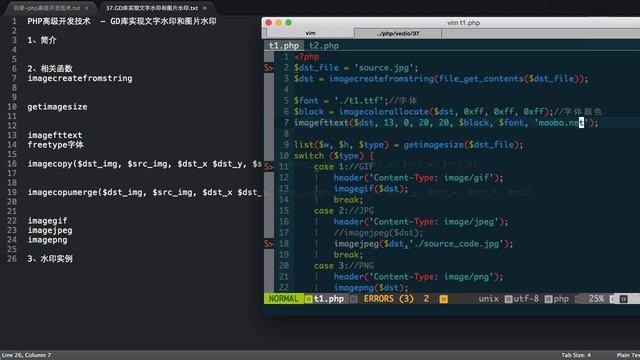Close the first Sublime tab ending in 'php高级开发技术.txt'
640x360 pixels.
87,8
